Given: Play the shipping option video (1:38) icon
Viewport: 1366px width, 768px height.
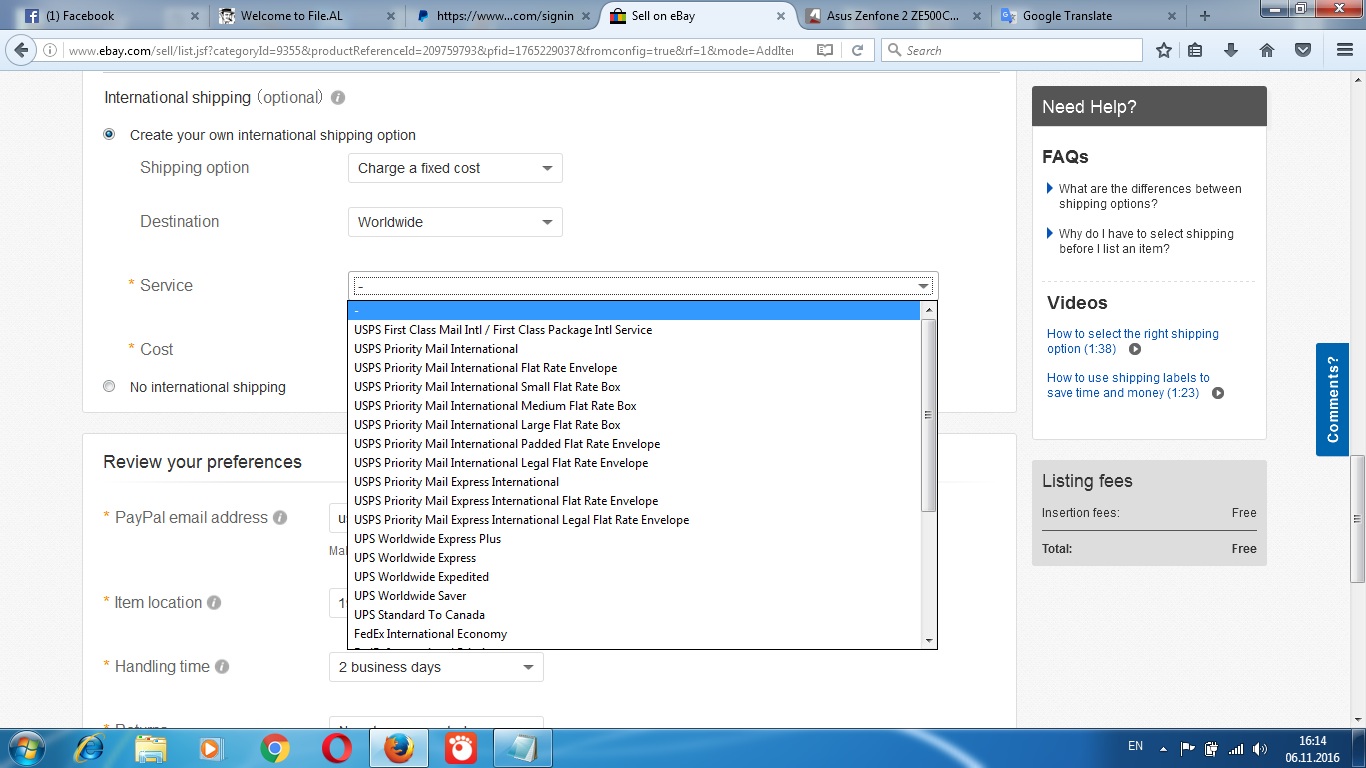Looking at the screenshot, I should pyautogui.click(x=1135, y=349).
